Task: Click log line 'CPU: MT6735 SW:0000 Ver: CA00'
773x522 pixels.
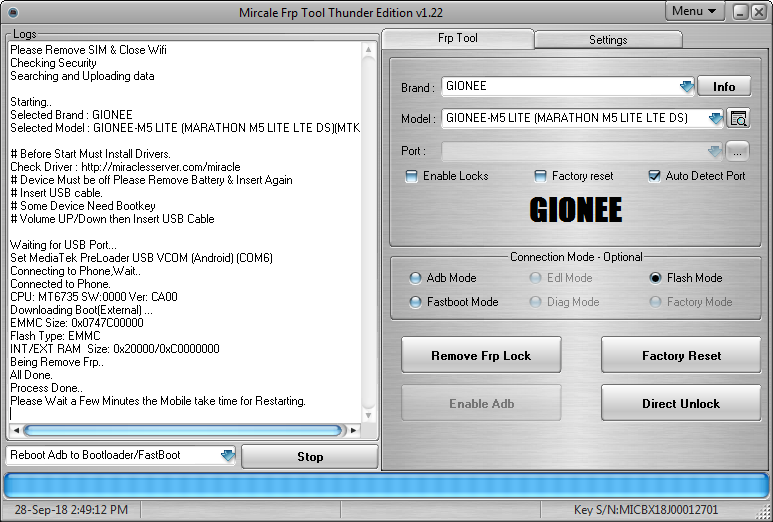Action: click(x=94, y=297)
